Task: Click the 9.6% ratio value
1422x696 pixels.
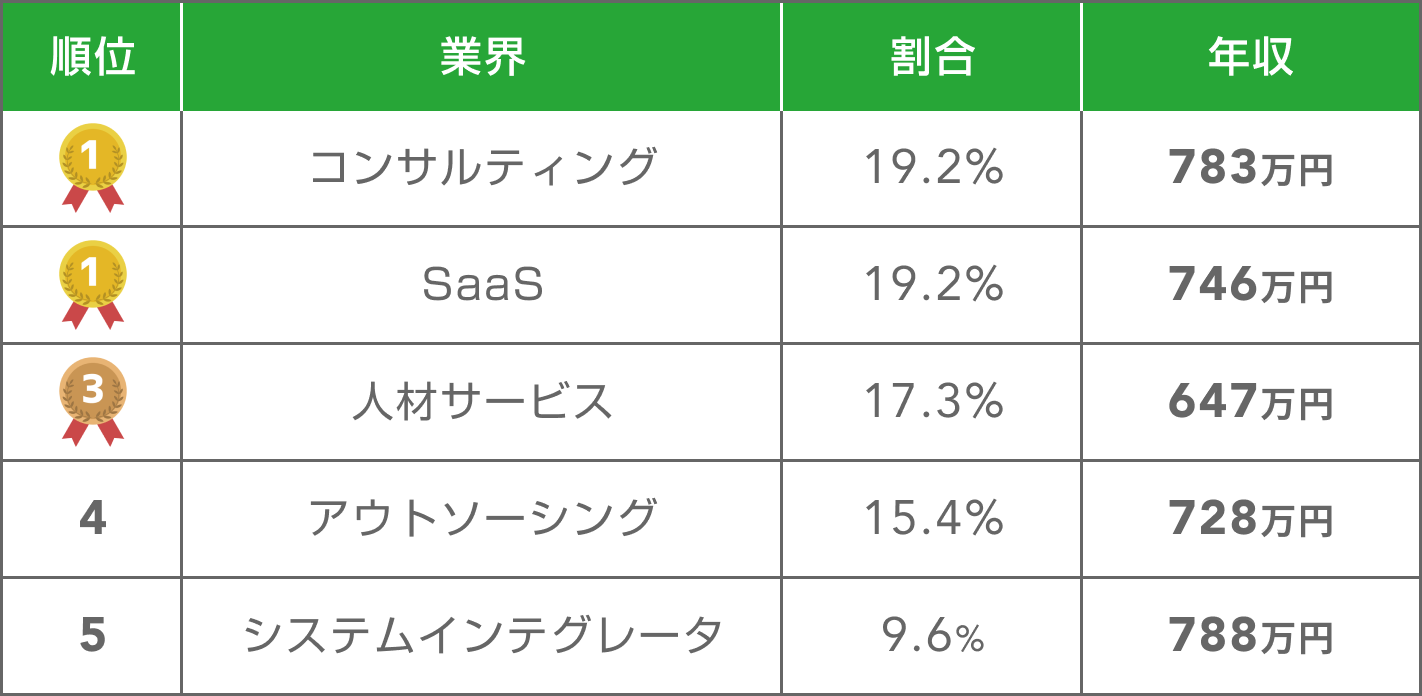Action: (933, 635)
